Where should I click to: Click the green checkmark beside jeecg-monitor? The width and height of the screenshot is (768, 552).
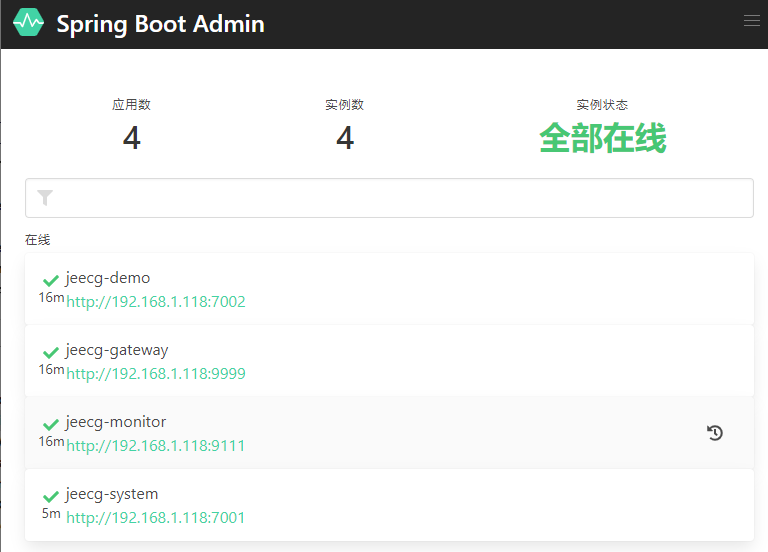tap(51, 425)
